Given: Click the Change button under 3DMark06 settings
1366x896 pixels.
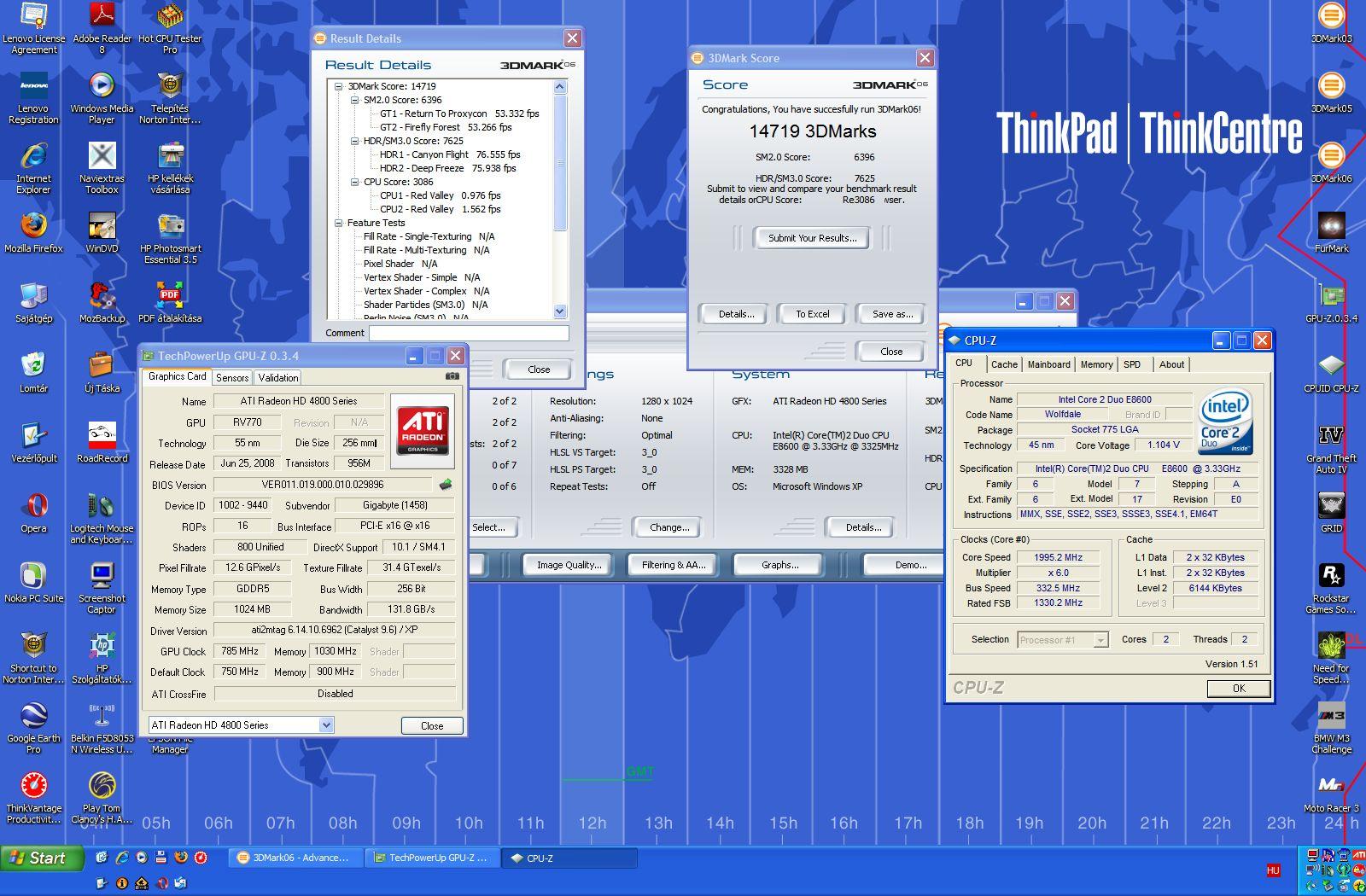Looking at the screenshot, I should [x=669, y=527].
